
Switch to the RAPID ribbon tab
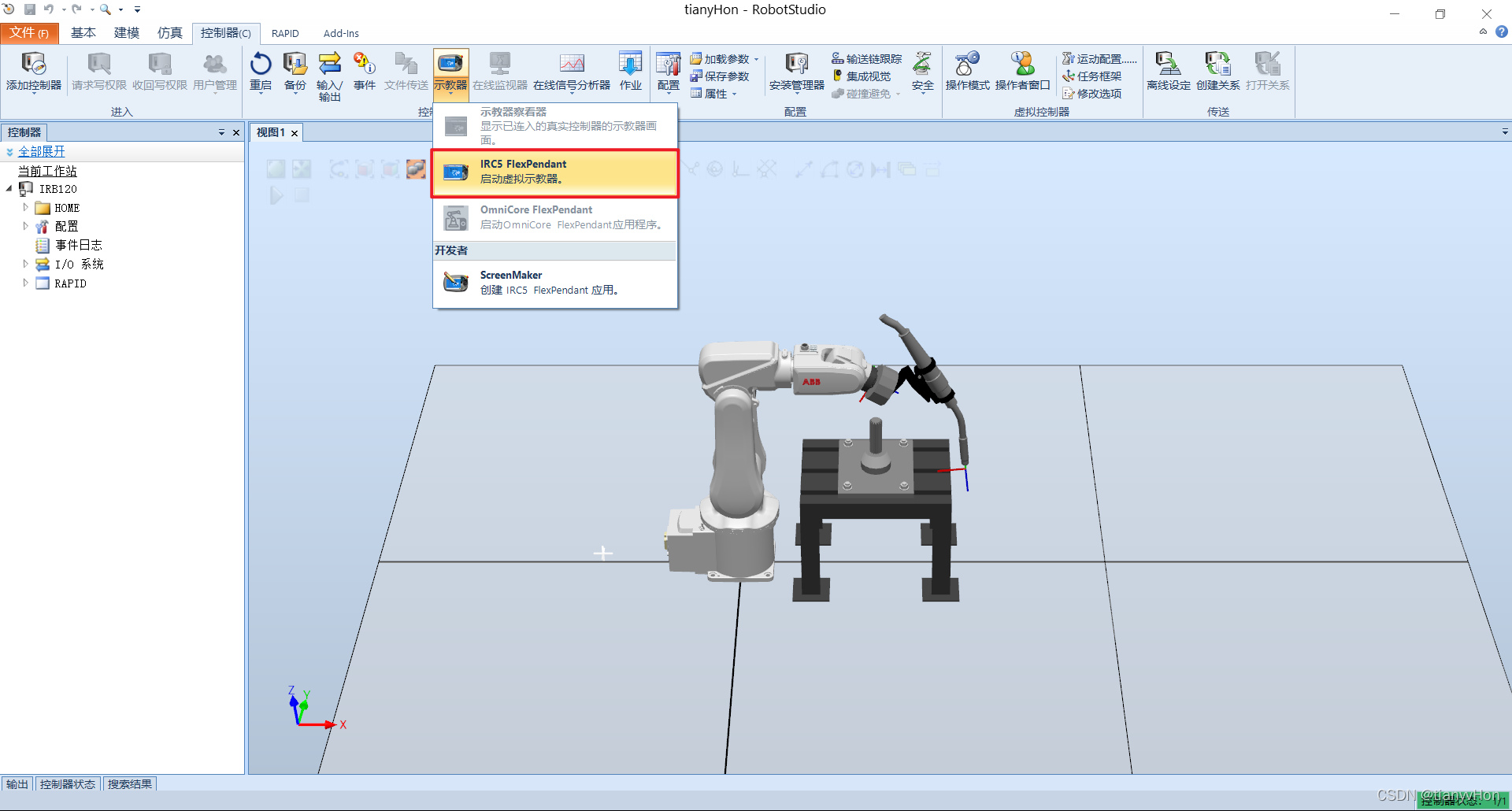[285, 33]
